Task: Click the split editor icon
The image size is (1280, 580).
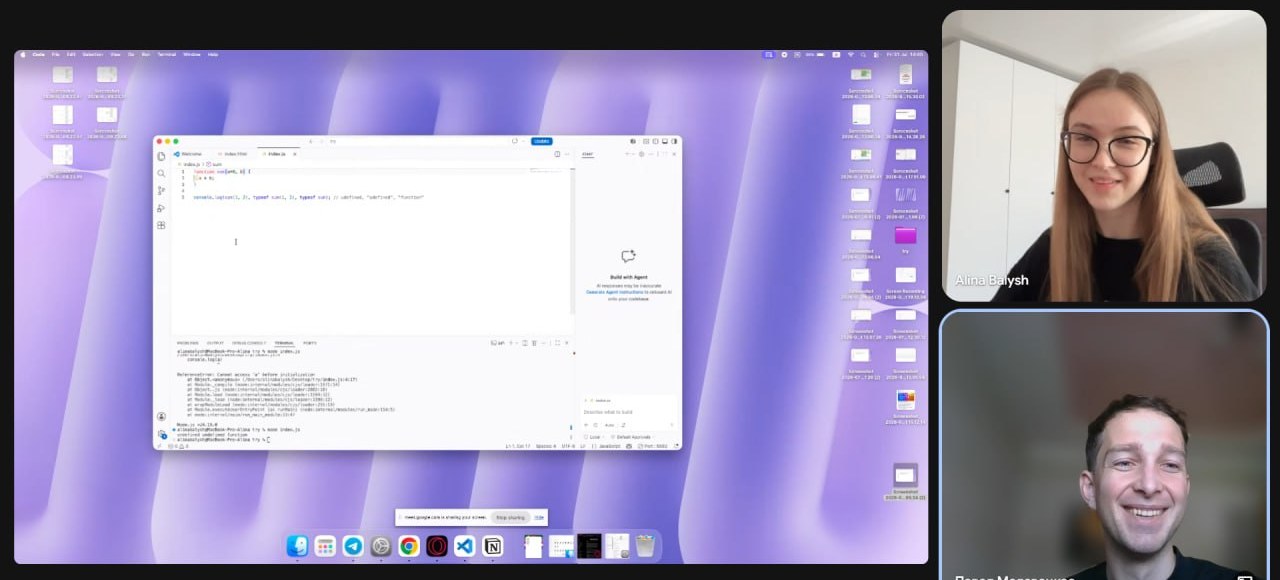Action: [557, 154]
